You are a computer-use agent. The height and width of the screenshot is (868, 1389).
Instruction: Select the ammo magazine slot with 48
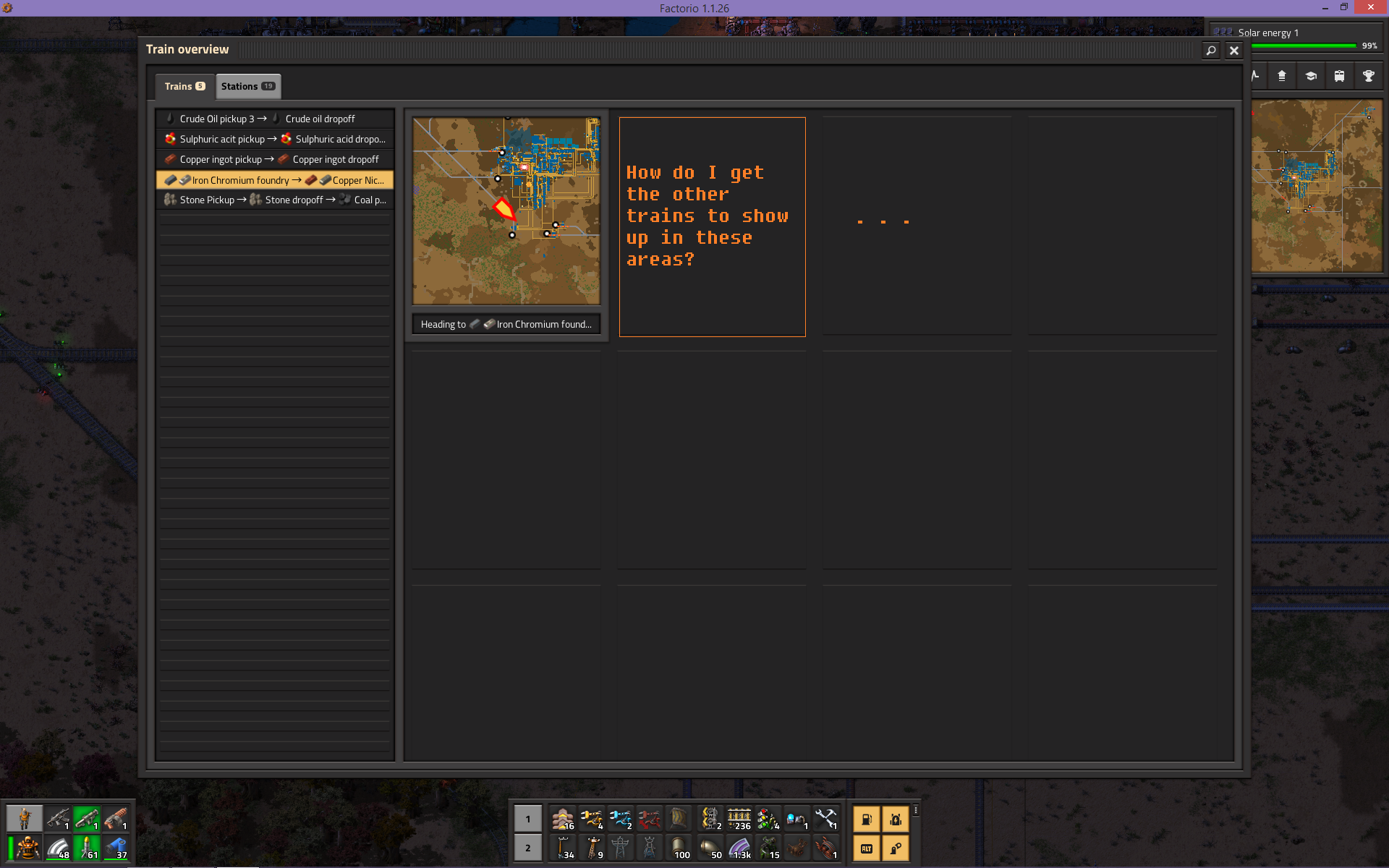tap(58, 847)
